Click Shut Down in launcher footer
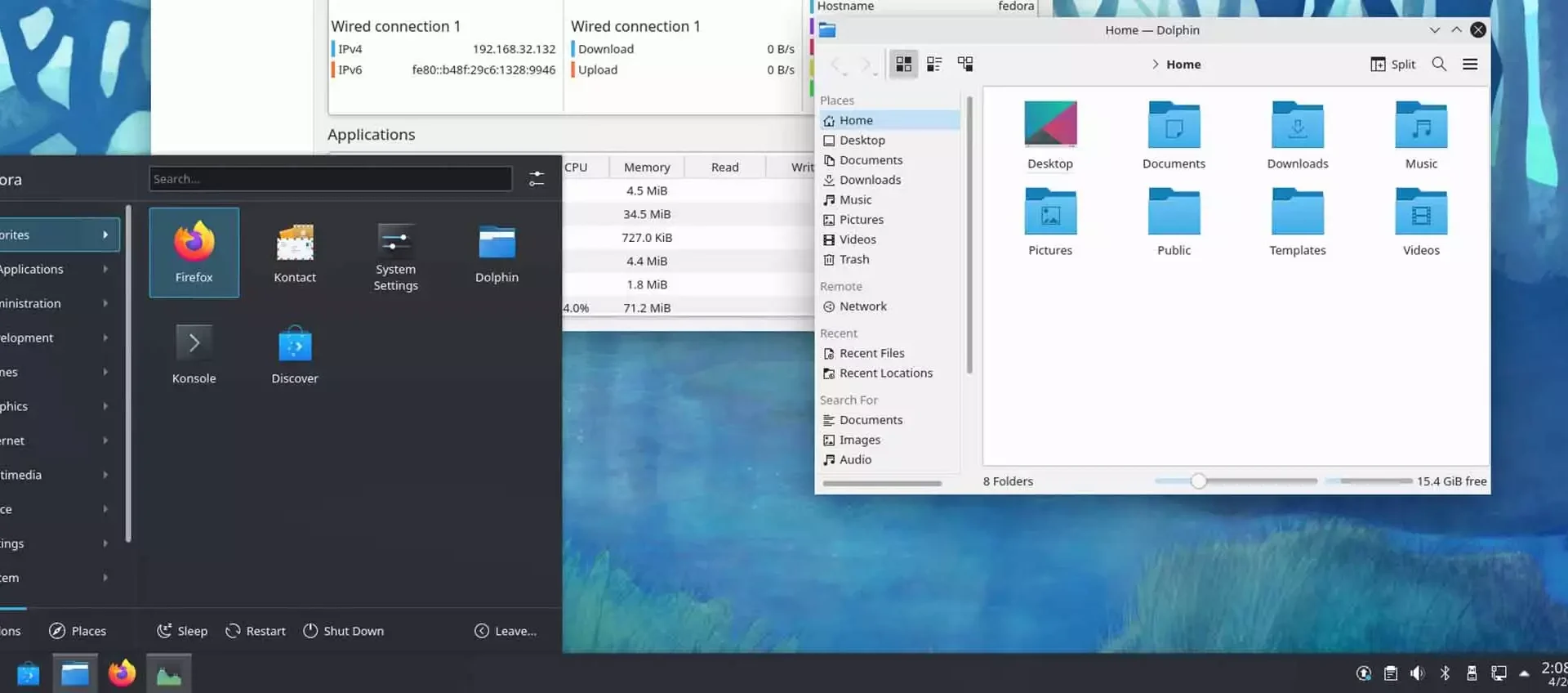 344,631
